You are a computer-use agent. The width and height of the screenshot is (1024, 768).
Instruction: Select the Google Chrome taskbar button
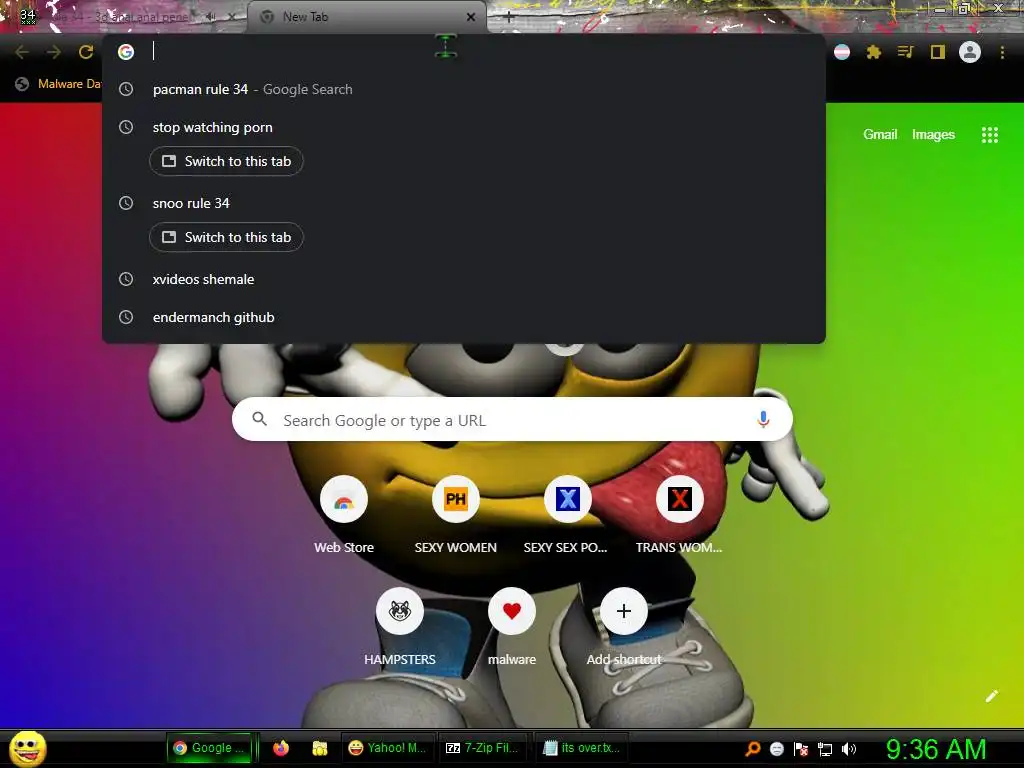pyautogui.click(x=210, y=748)
